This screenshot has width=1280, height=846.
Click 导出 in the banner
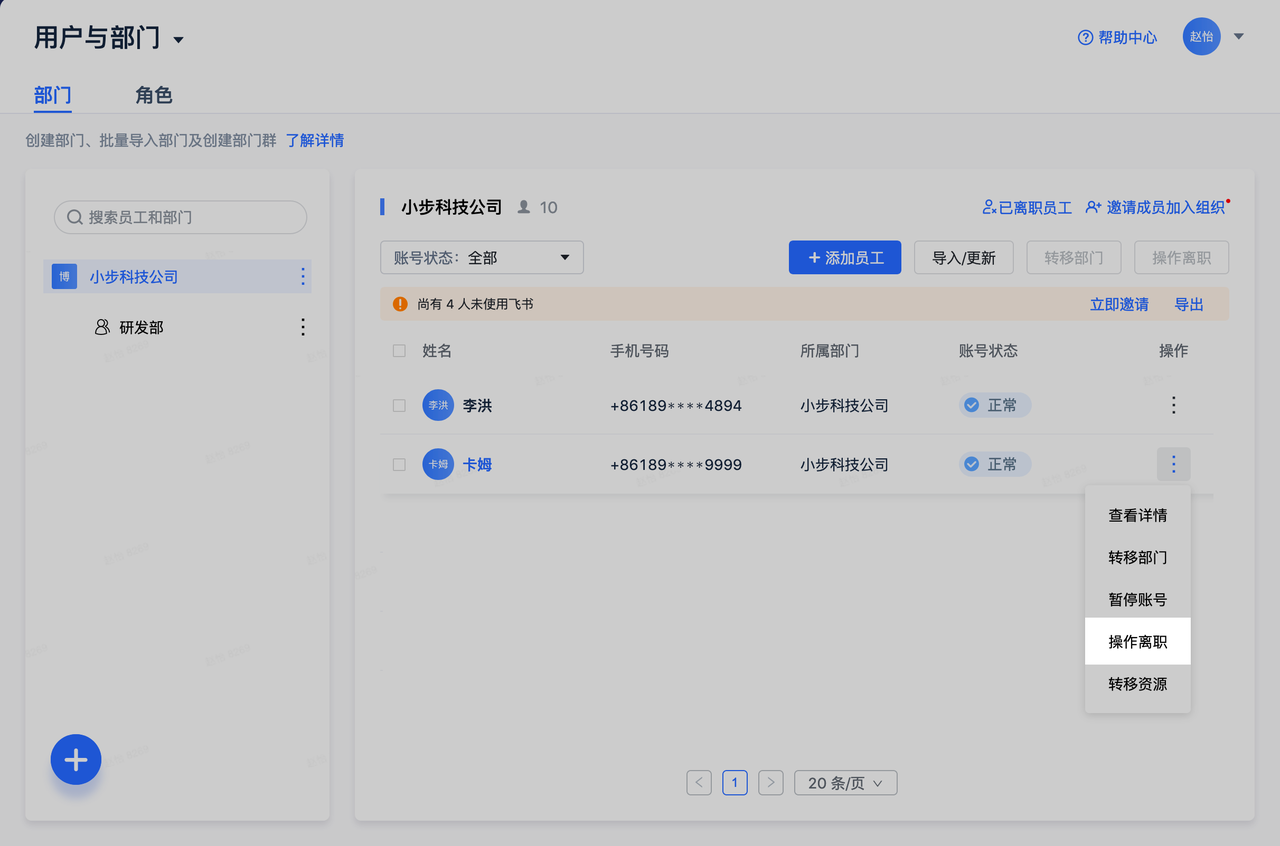click(x=1189, y=304)
